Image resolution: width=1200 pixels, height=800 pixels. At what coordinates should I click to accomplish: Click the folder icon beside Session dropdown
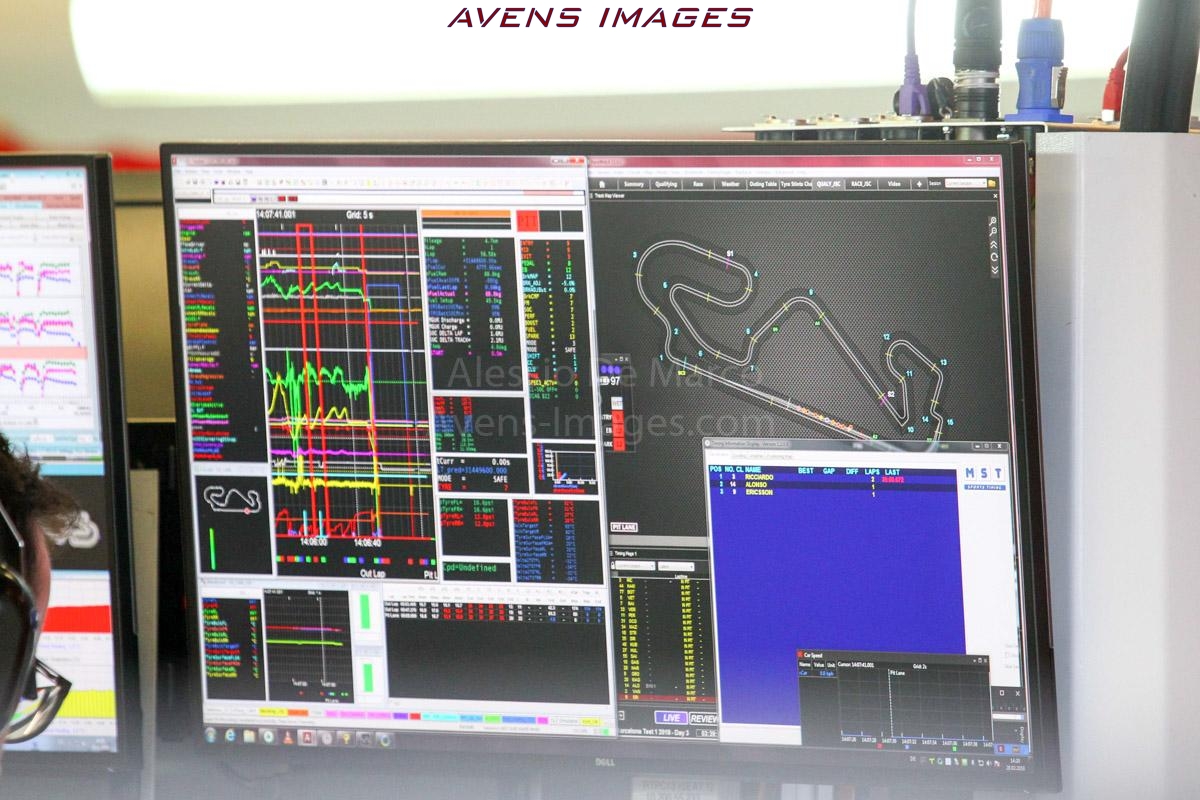pyautogui.click(x=992, y=183)
